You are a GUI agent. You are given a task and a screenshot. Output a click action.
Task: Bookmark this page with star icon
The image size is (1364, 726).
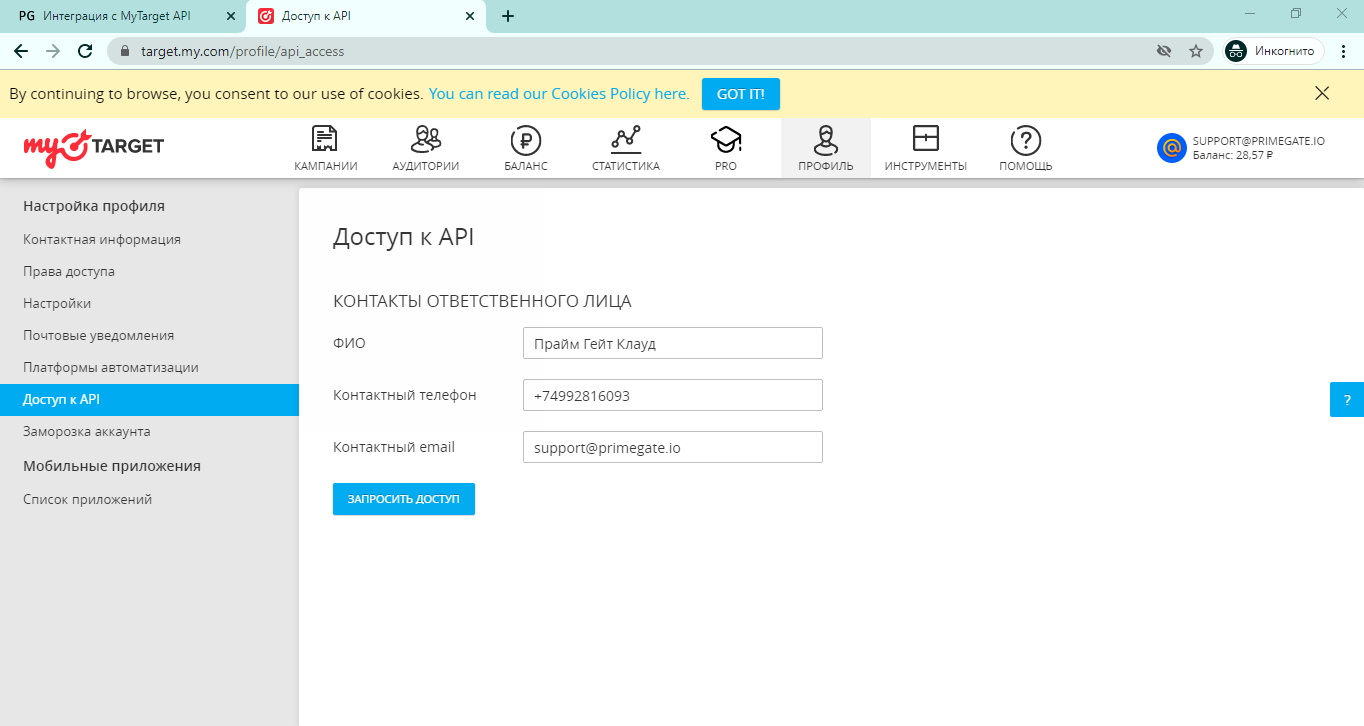pos(1195,51)
